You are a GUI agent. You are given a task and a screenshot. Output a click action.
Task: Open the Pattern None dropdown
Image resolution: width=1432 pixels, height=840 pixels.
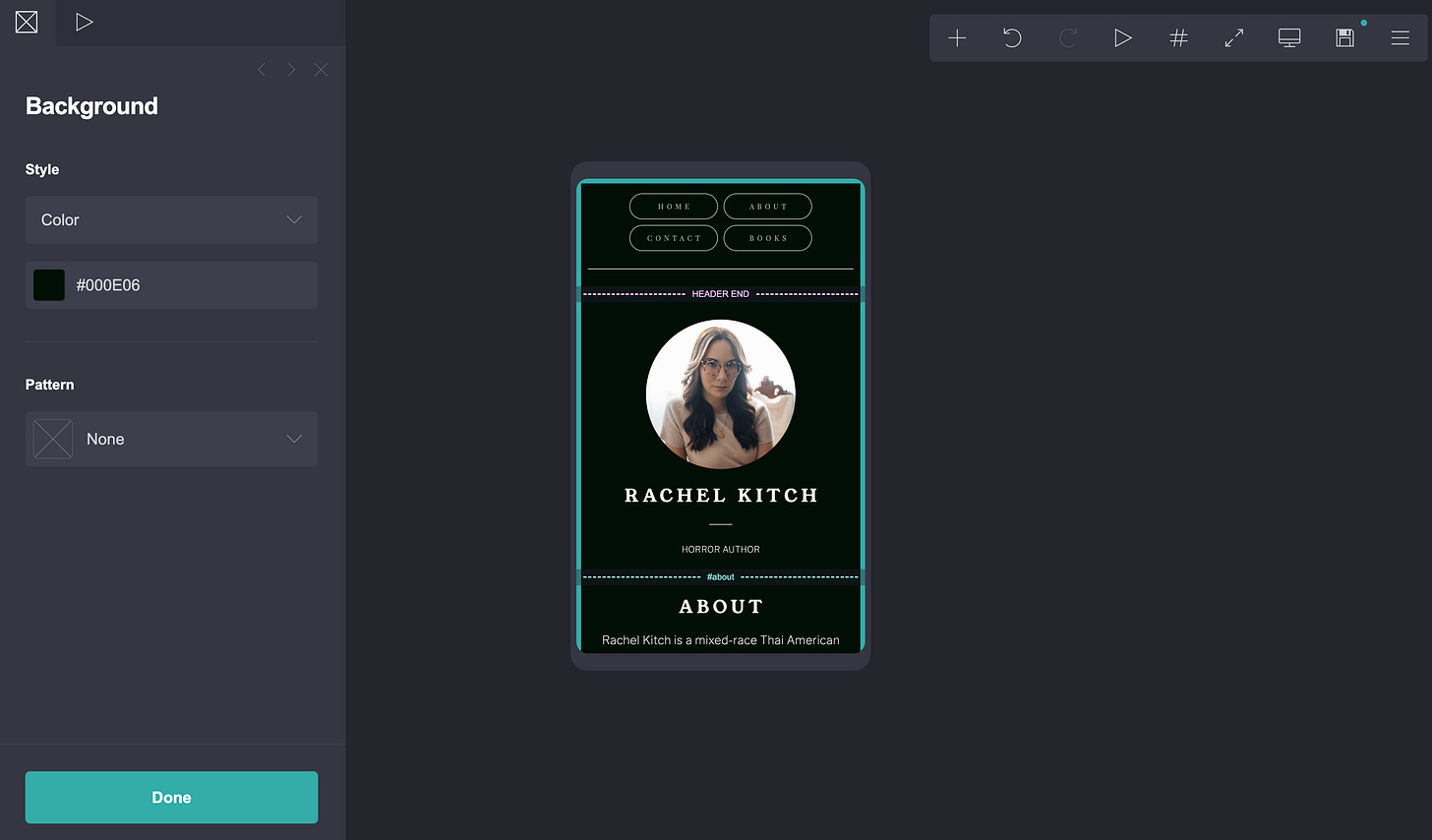[171, 439]
